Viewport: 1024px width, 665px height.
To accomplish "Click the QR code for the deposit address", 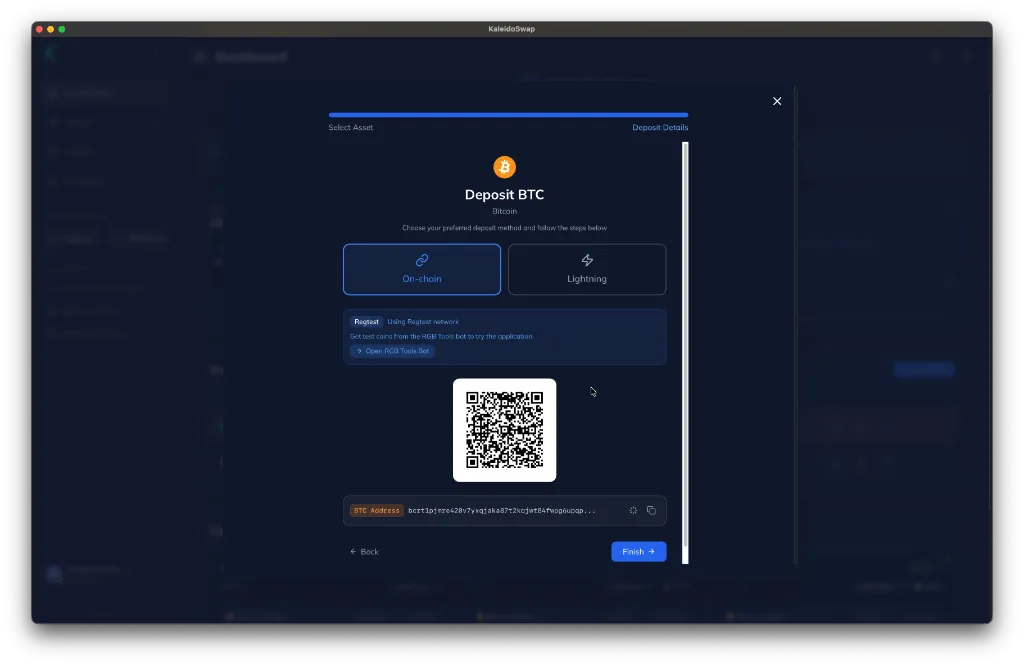I will click(x=504, y=430).
